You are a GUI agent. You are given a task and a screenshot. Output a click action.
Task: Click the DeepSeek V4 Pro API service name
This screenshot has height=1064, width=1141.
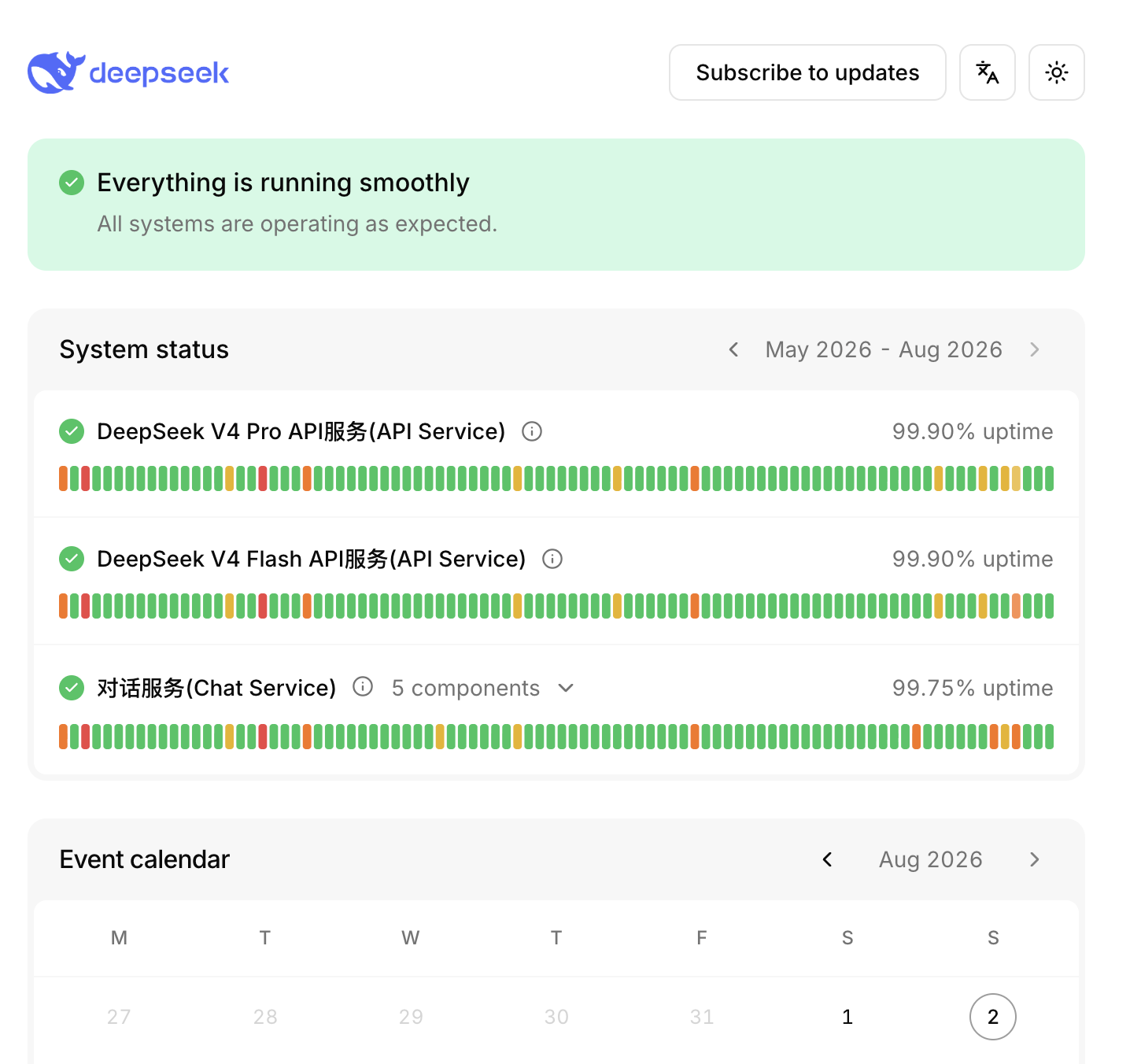[x=301, y=431]
